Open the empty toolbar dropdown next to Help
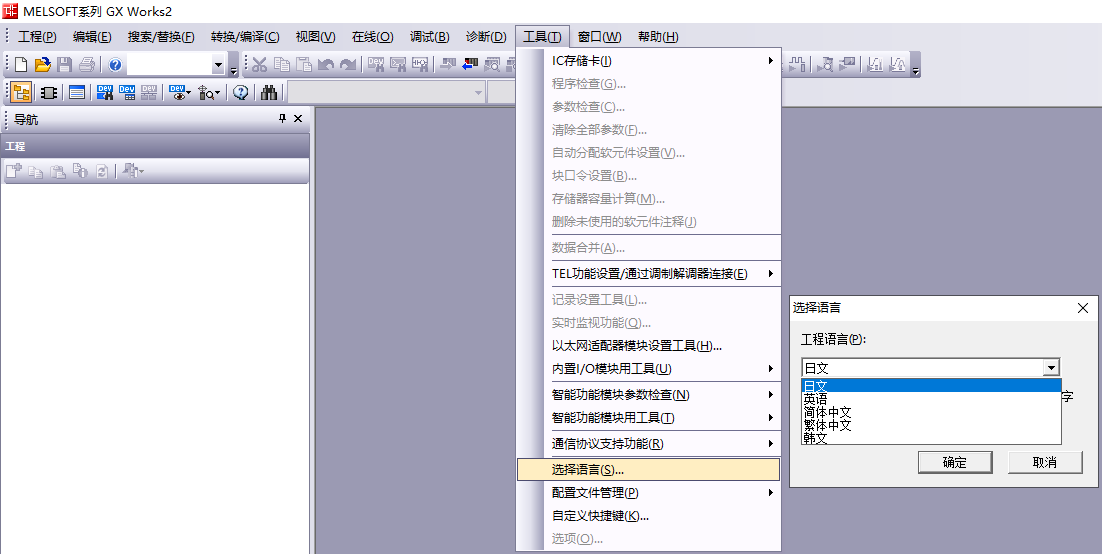Viewport: 1102px width, 554px height. point(218,65)
